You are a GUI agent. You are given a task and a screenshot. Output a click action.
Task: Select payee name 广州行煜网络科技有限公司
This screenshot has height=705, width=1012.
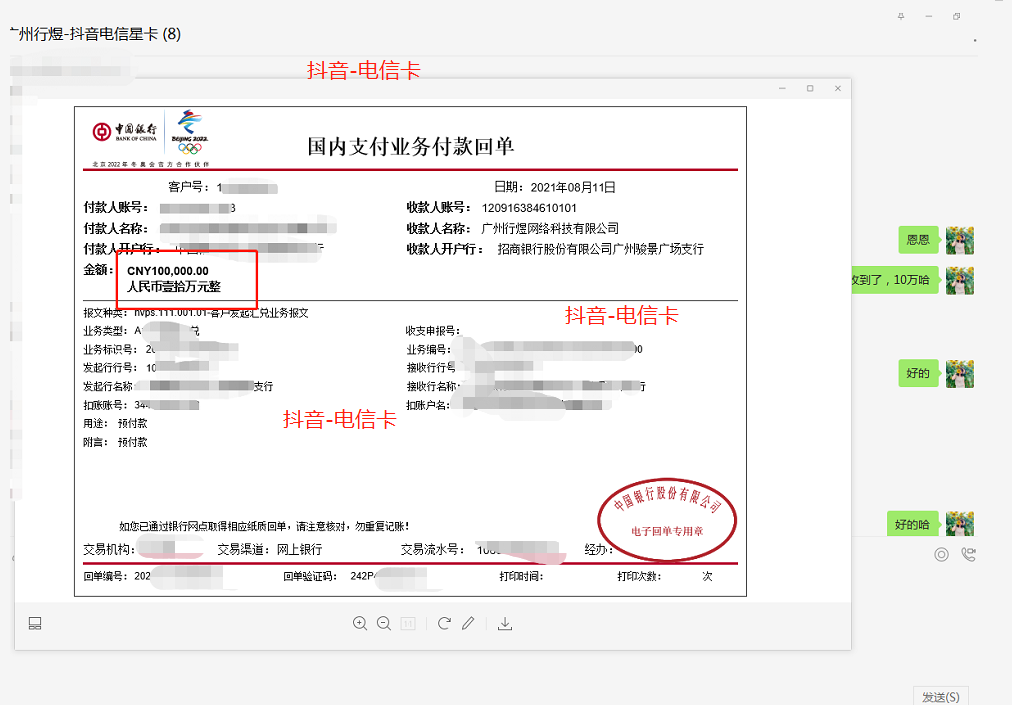click(550, 229)
